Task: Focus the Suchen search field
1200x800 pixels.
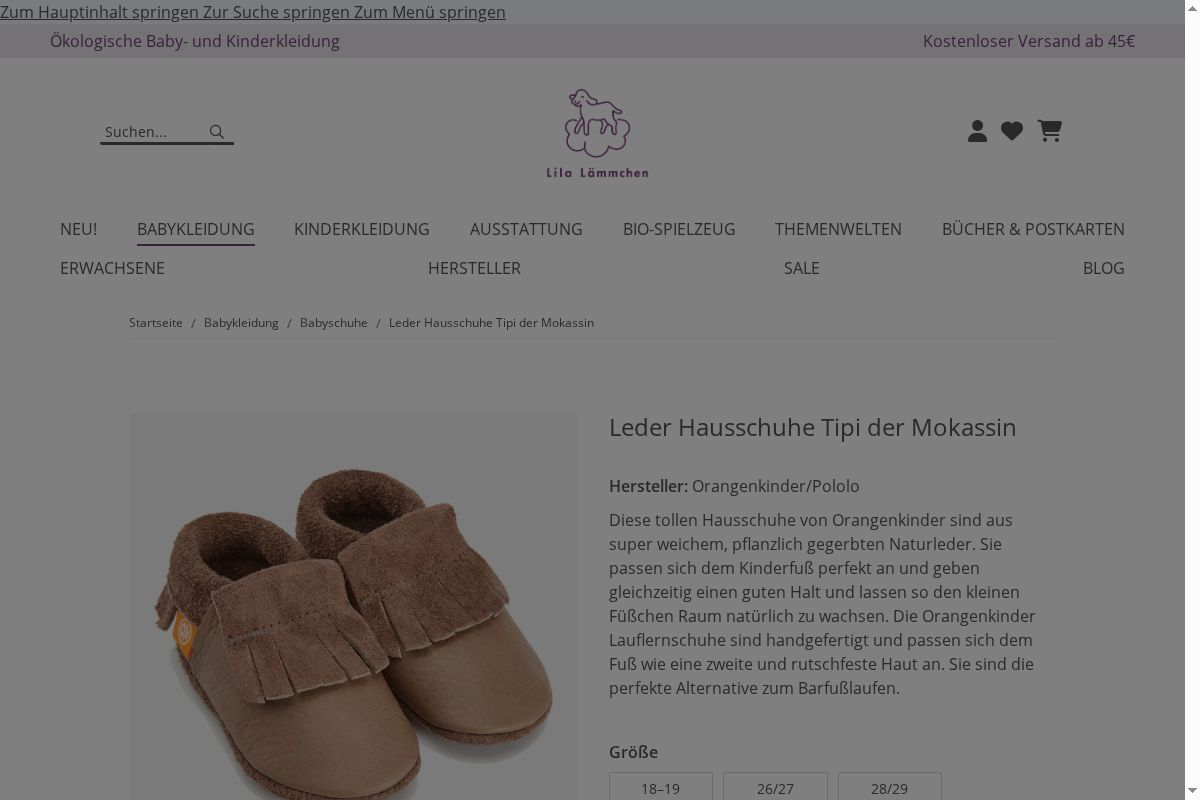Action: click(153, 132)
